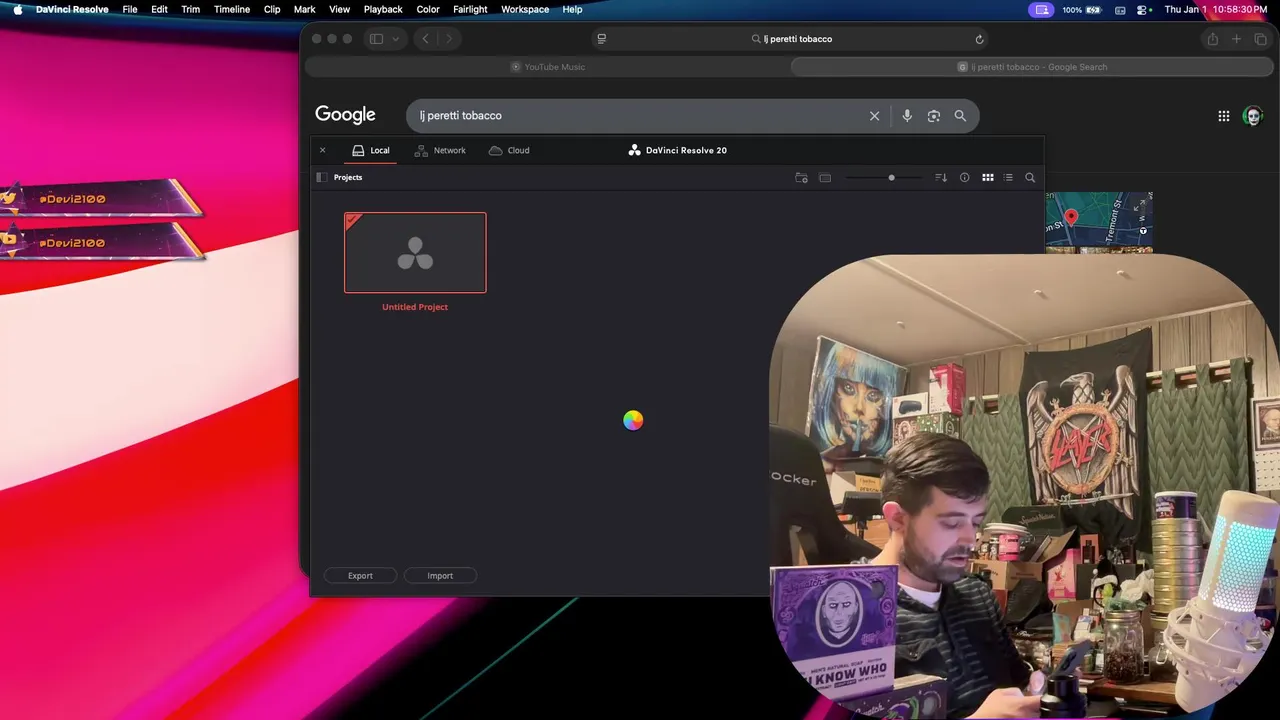Screen dimensions: 1280x720
Task: Select the Untitled Project thumbnail
Action: pos(415,252)
